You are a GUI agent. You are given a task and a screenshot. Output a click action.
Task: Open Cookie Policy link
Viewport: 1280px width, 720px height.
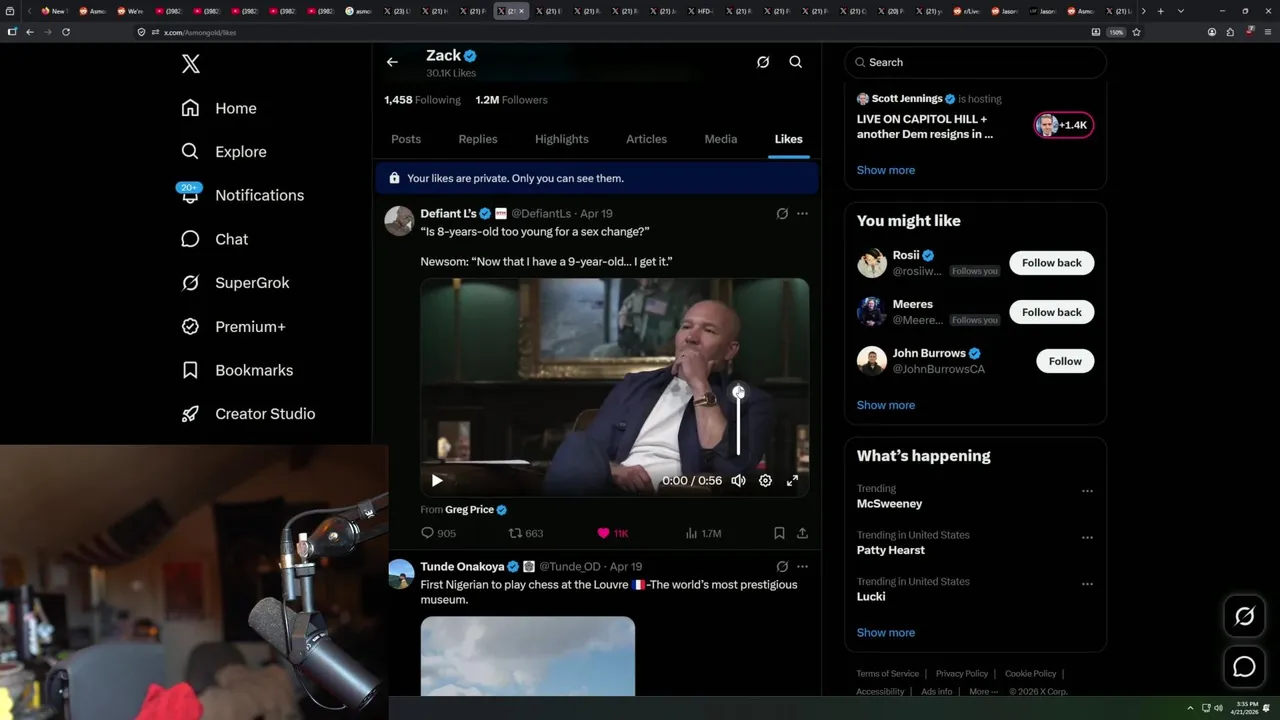(x=1030, y=674)
